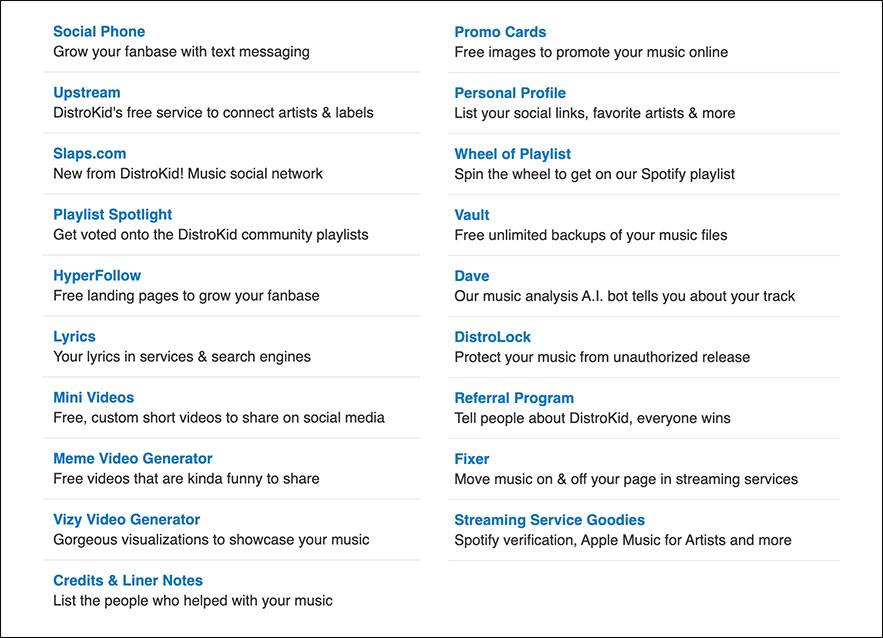
Task: Visit Slaps.com music social network
Action: [89, 153]
